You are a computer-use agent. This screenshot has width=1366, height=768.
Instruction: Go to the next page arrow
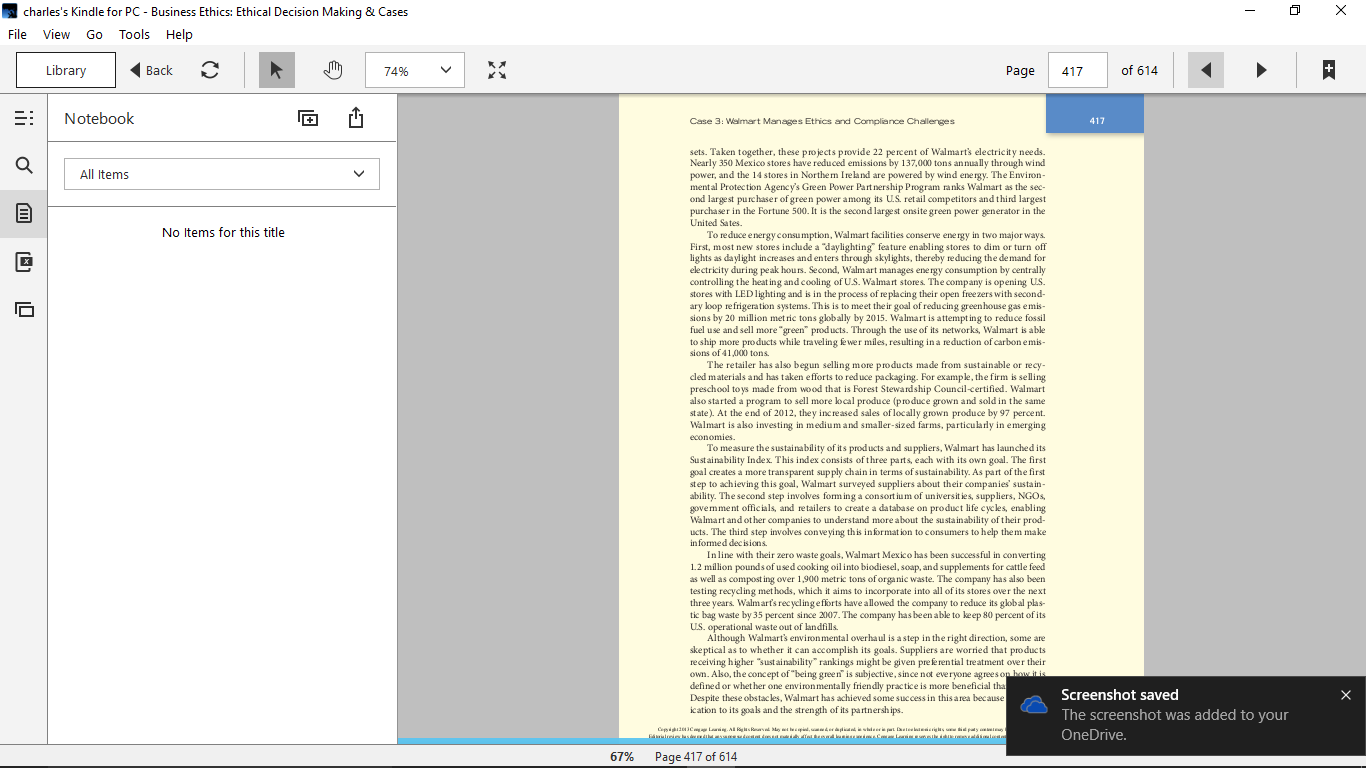pos(1261,70)
